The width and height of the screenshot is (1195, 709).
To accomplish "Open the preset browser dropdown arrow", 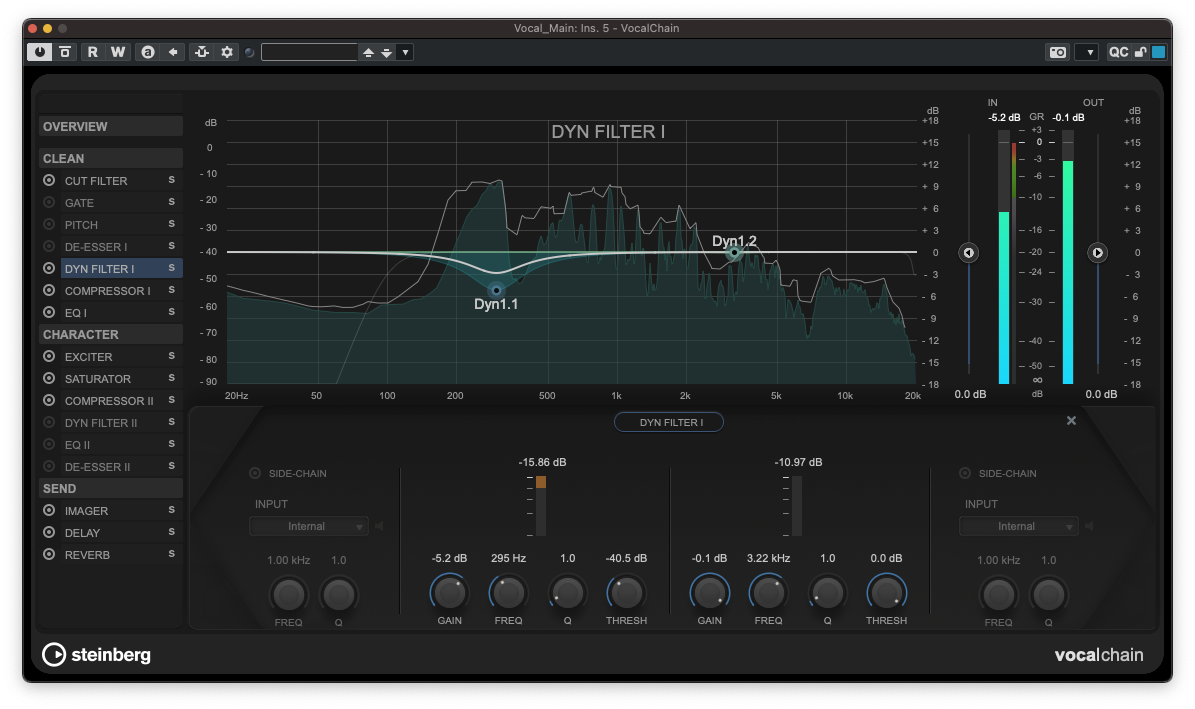I will point(404,51).
